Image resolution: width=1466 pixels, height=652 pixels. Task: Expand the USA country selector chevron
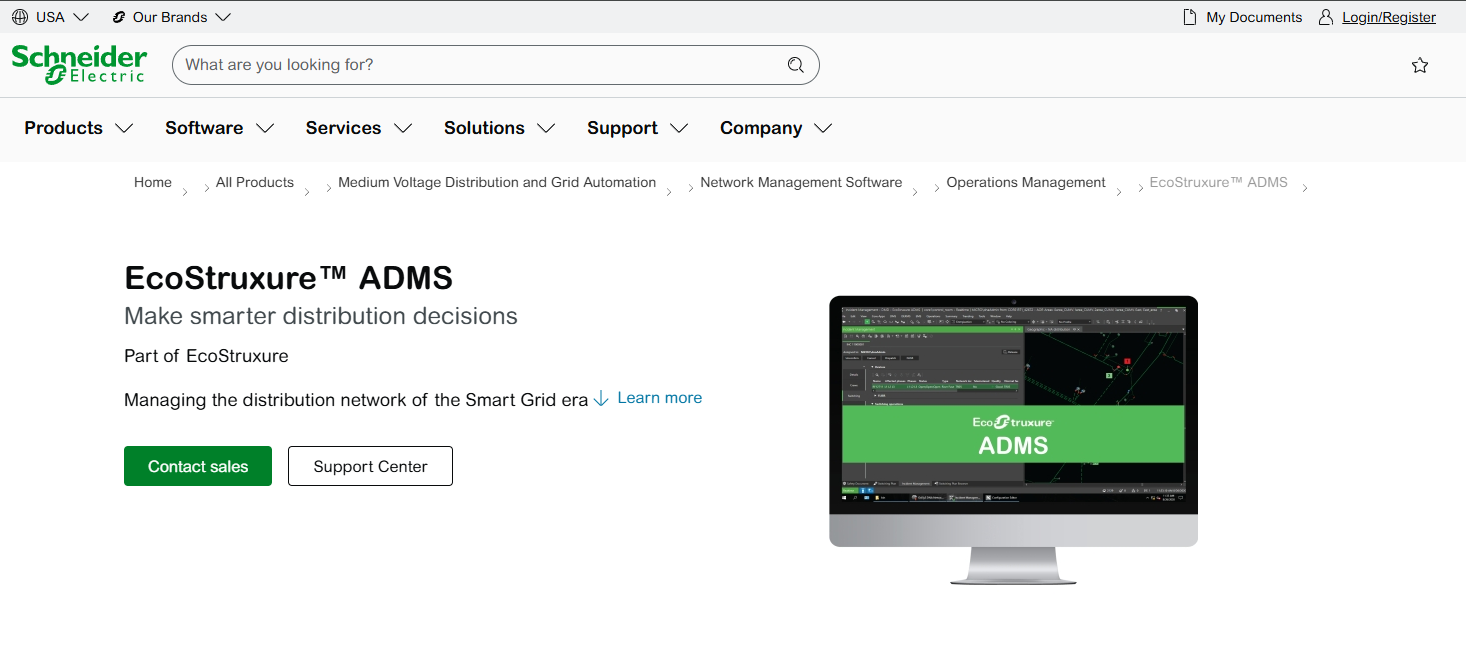coord(81,17)
